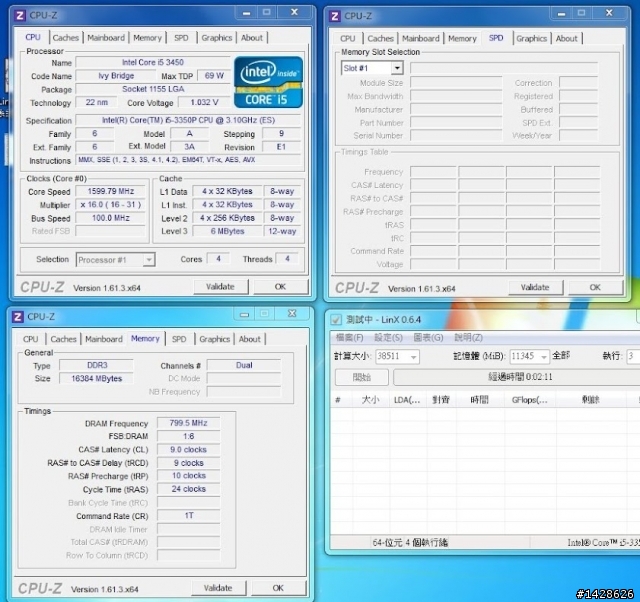
Task: Click the LinX window title icon
Action: 336,320
